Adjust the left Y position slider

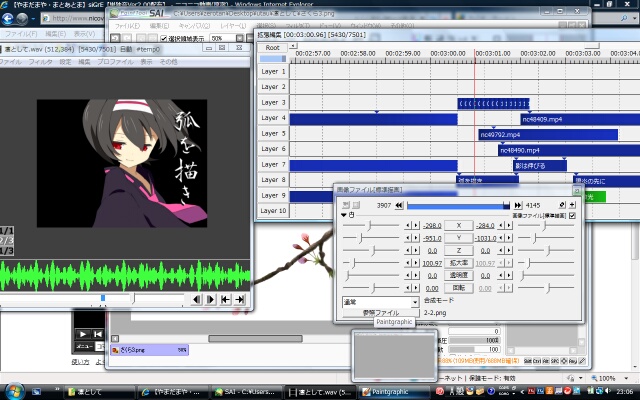click(361, 238)
